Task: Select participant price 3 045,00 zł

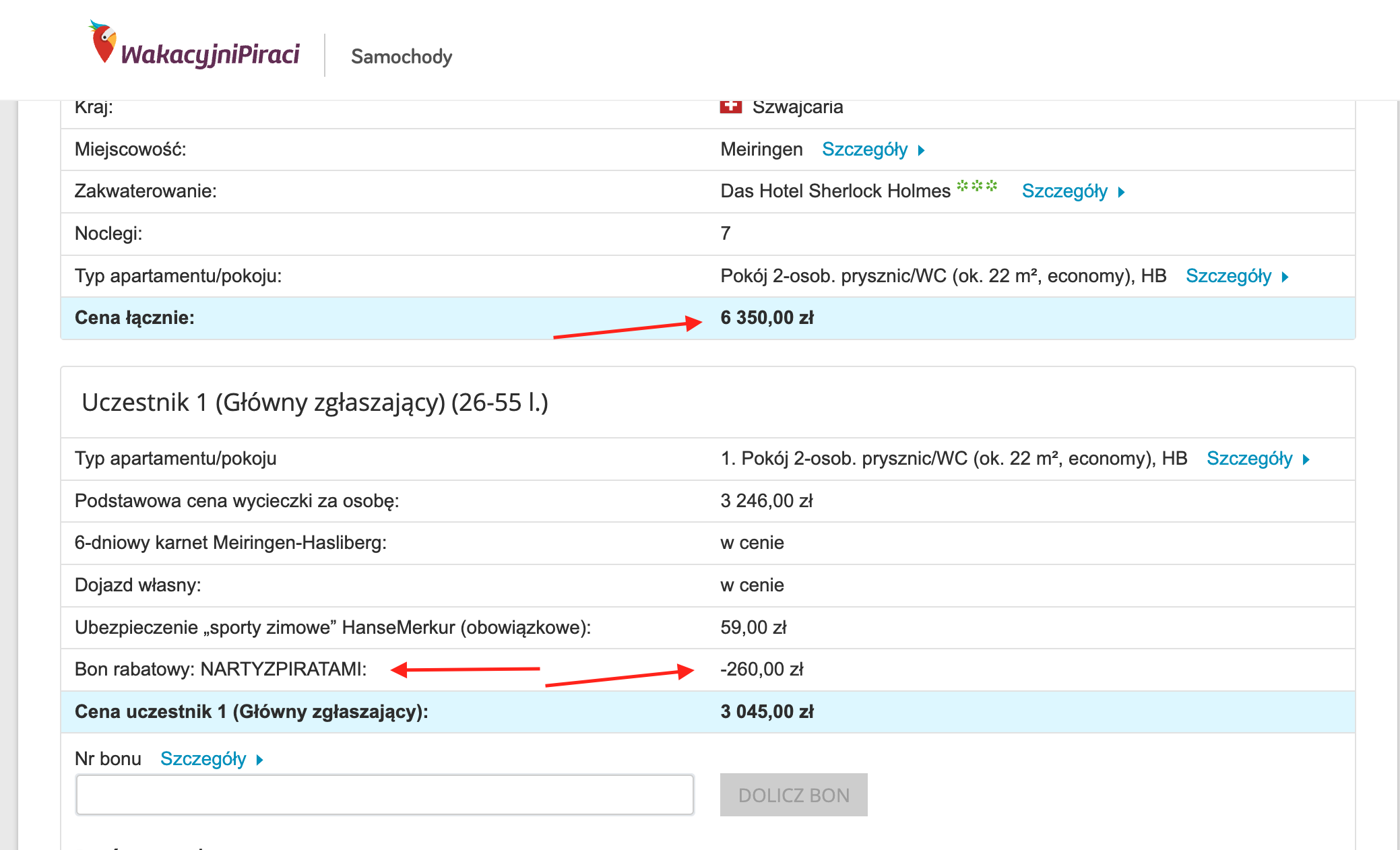Action: point(767,712)
